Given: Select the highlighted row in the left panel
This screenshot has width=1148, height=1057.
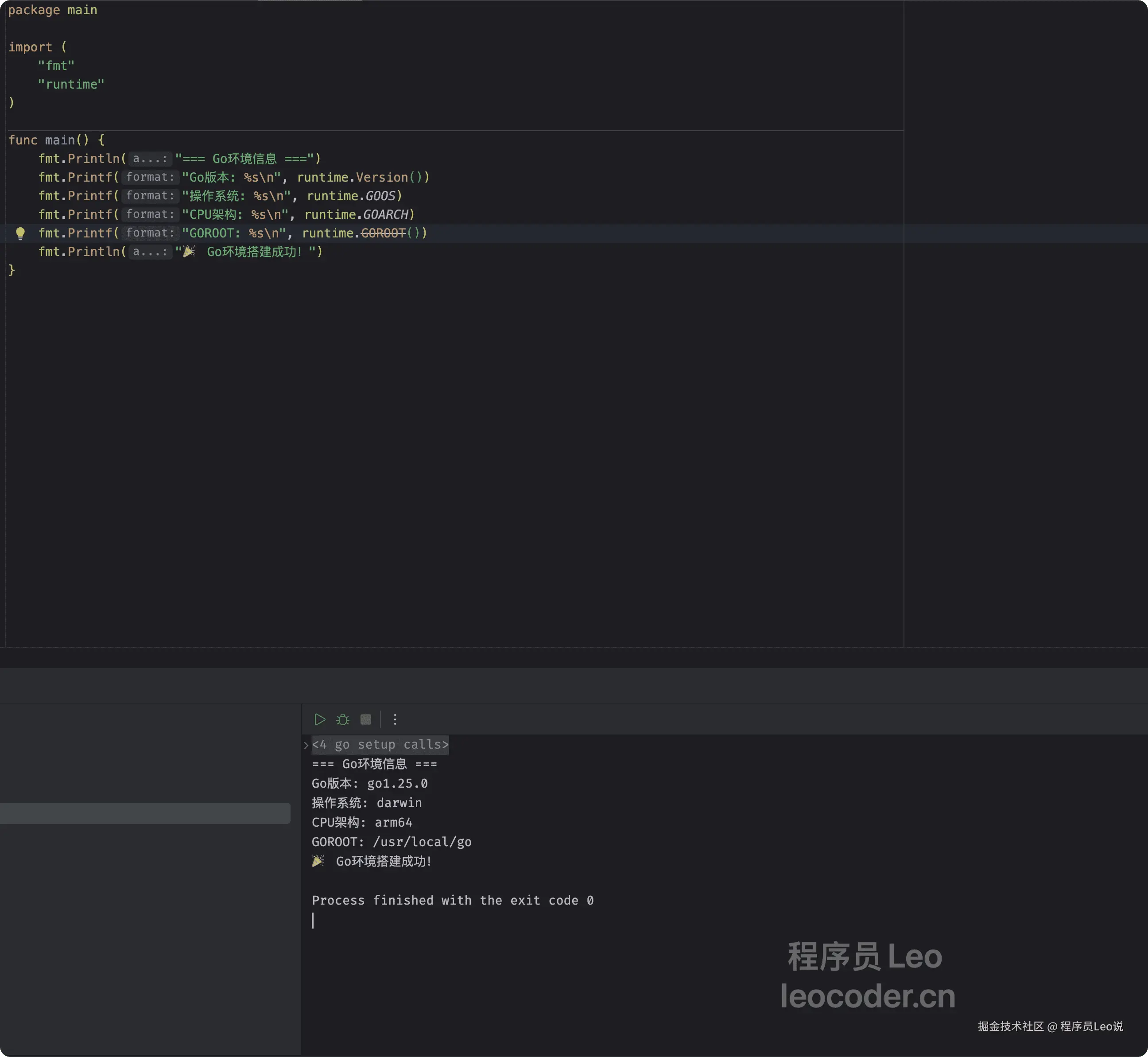Looking at the screenshot, I should [145, 813].
